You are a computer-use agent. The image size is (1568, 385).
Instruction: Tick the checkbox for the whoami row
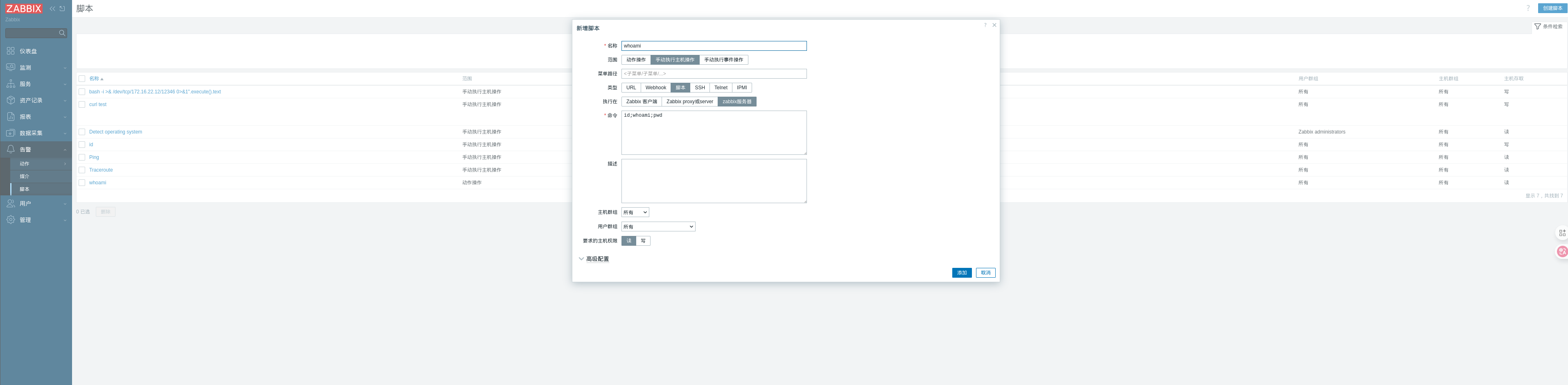point(81,183)
